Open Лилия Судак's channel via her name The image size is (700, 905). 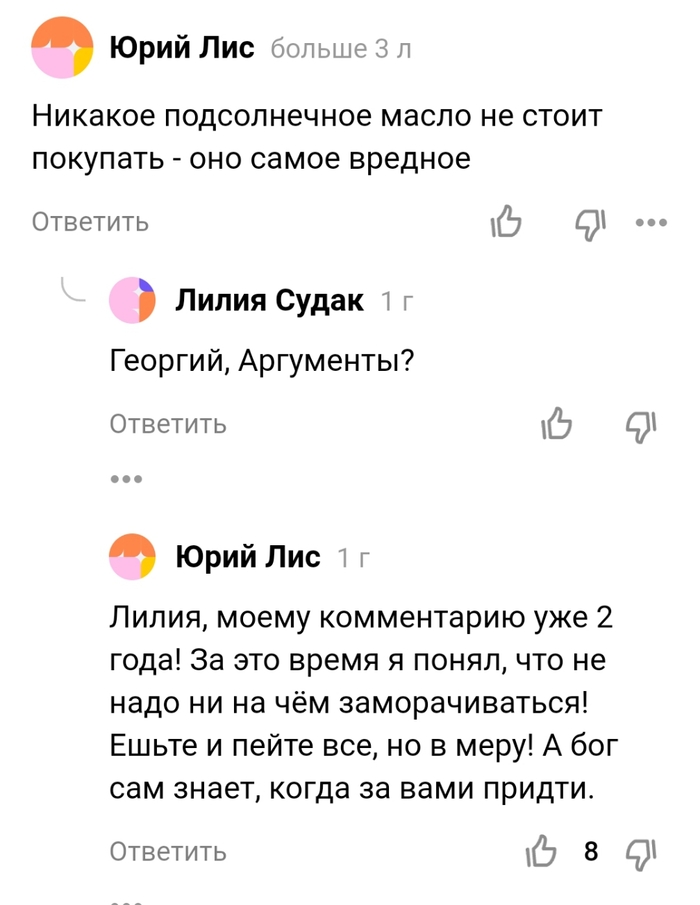click(x=269, y=299)
